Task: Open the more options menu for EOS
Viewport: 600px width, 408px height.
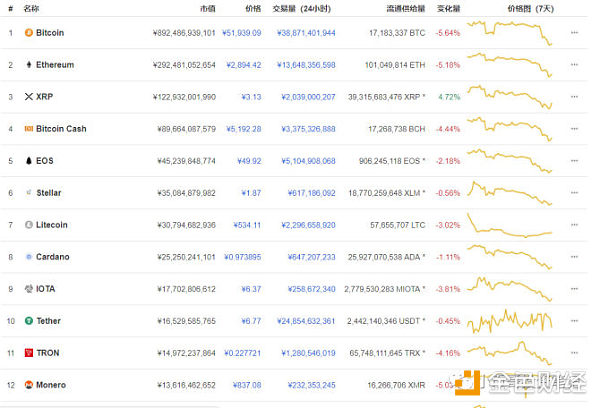Action: 574,161
